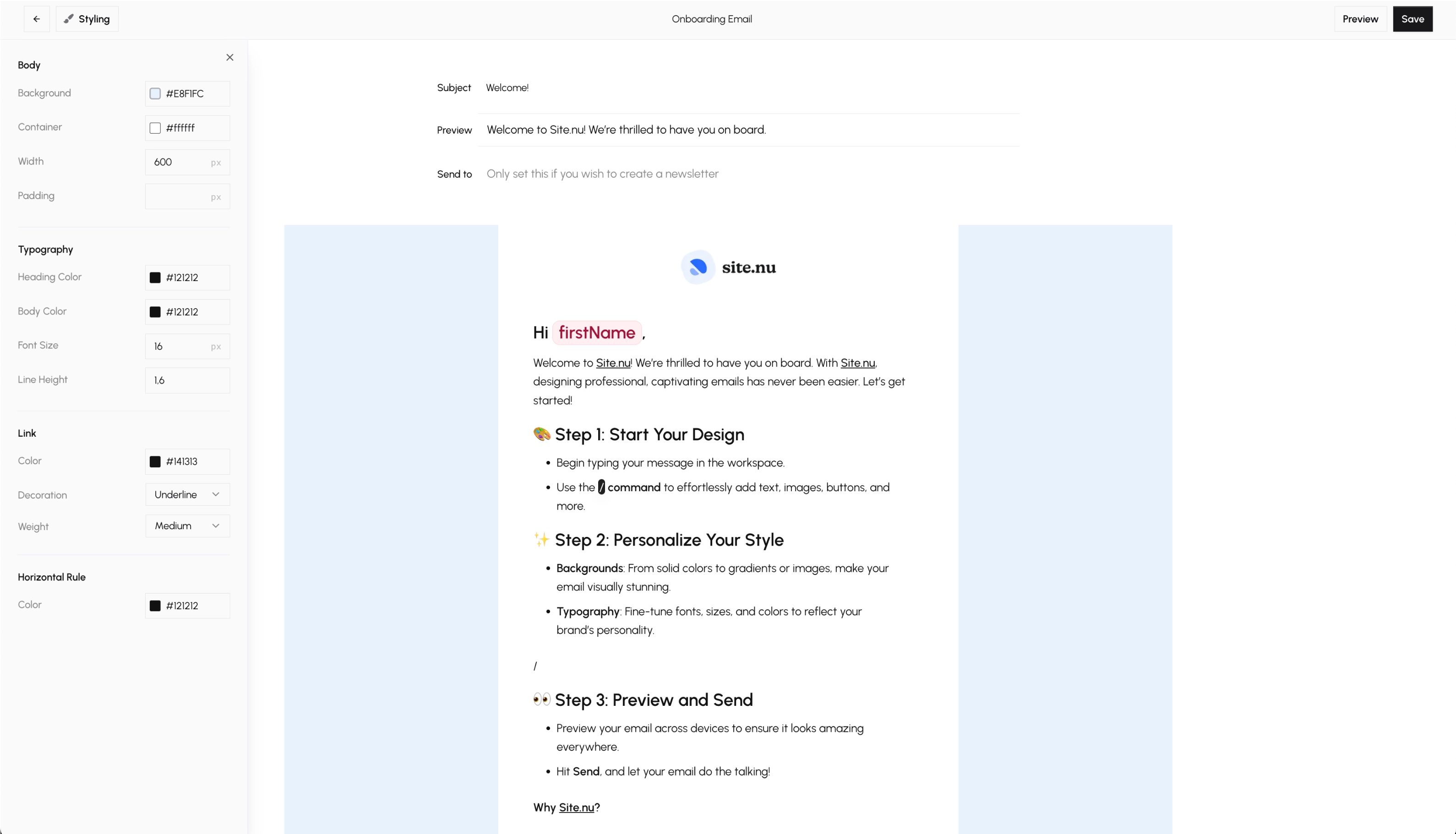Viewport: 1456px width, 834px height.
Task: Open Heading Color black swatch
Action: (155, 278)
